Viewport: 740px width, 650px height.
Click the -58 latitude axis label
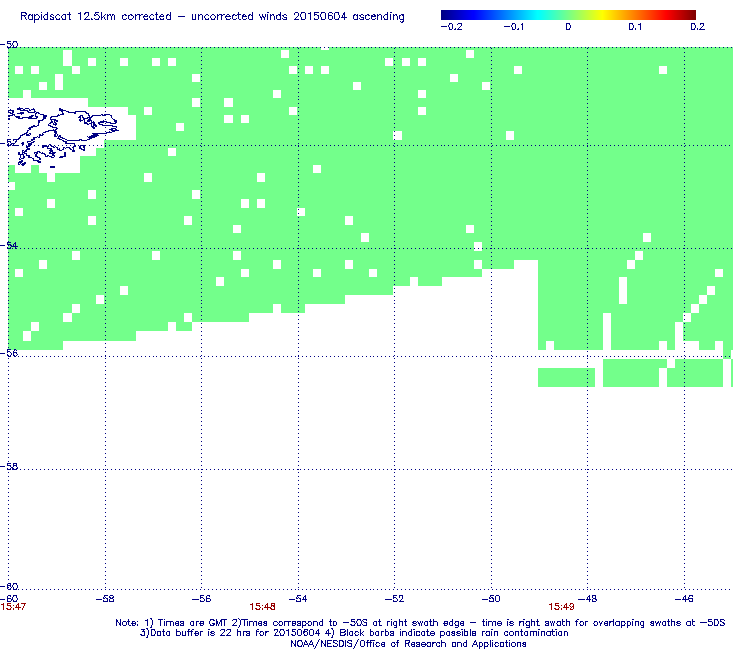point(9,466)
